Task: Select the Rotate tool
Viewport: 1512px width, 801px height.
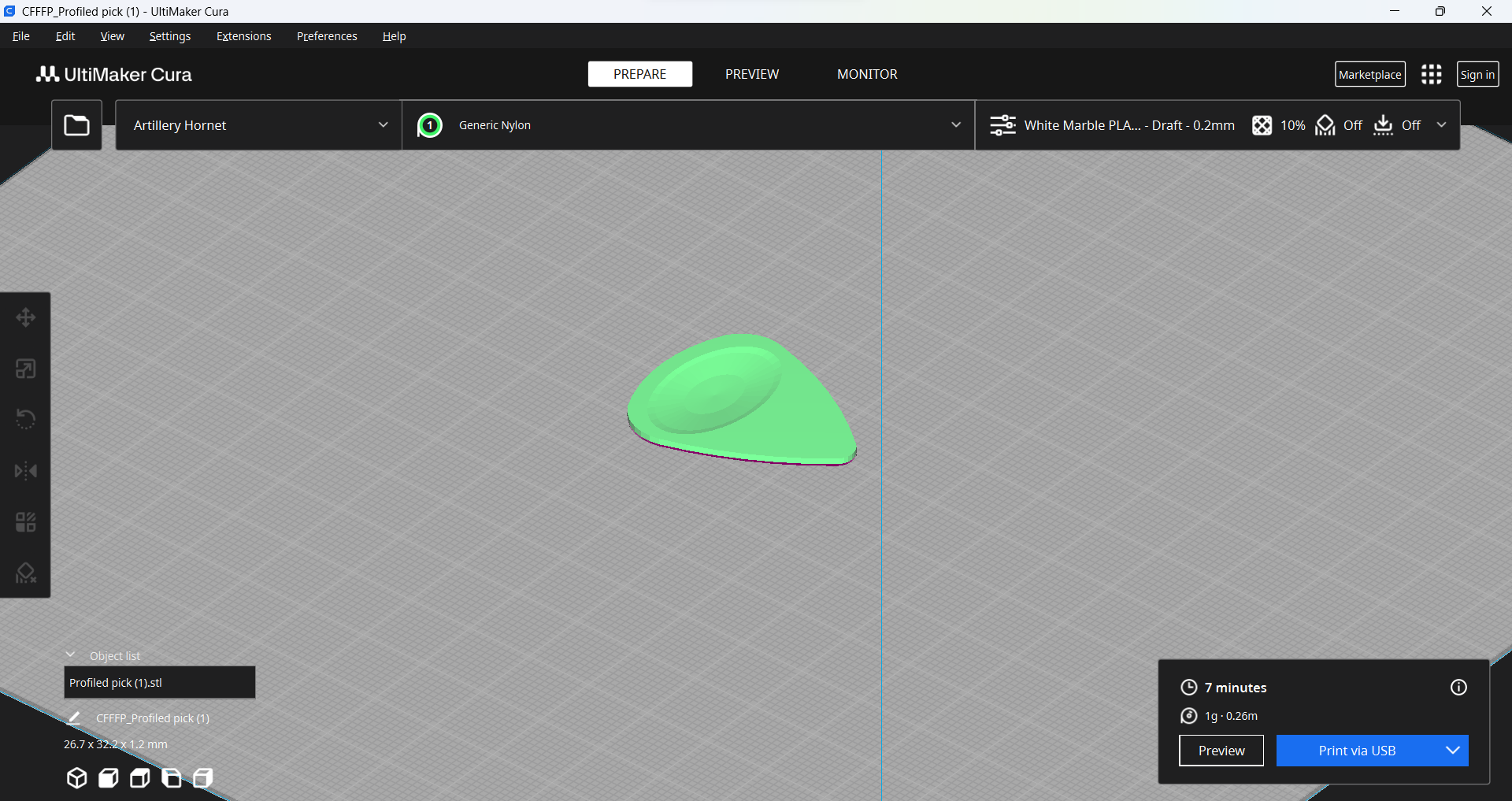Action: (25, 419)
